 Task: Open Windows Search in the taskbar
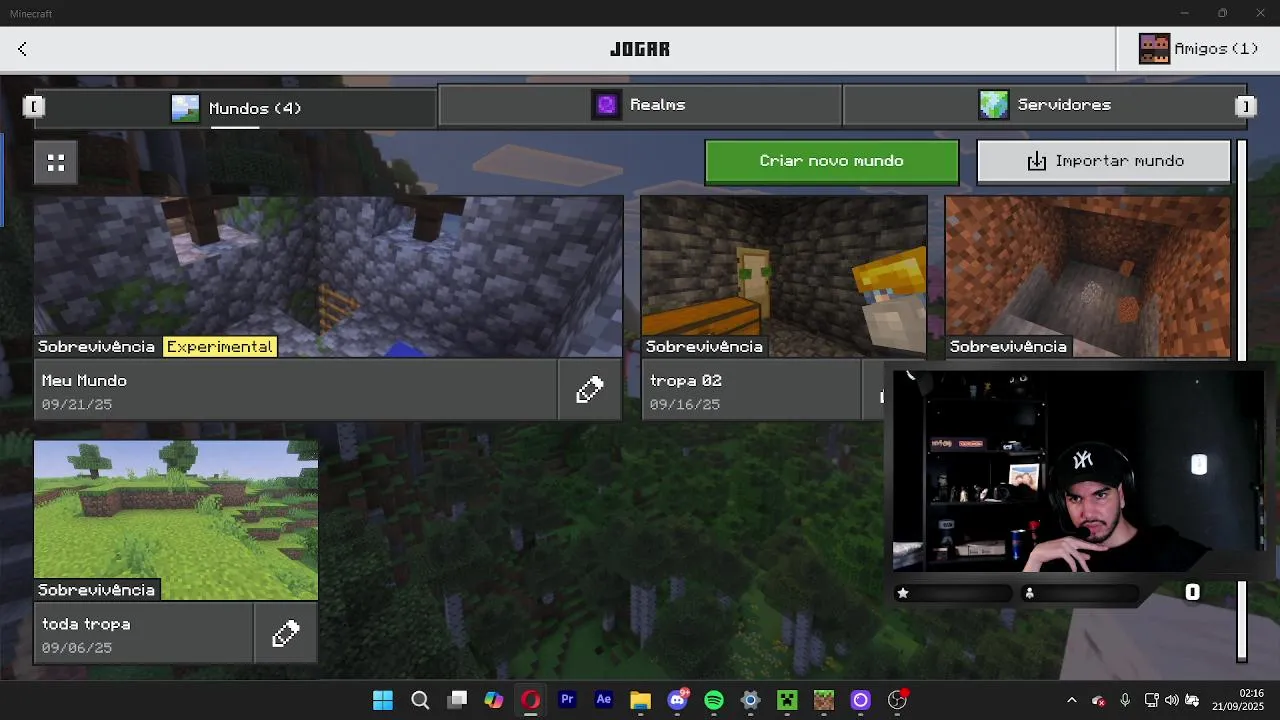click(x=420, y=700)
